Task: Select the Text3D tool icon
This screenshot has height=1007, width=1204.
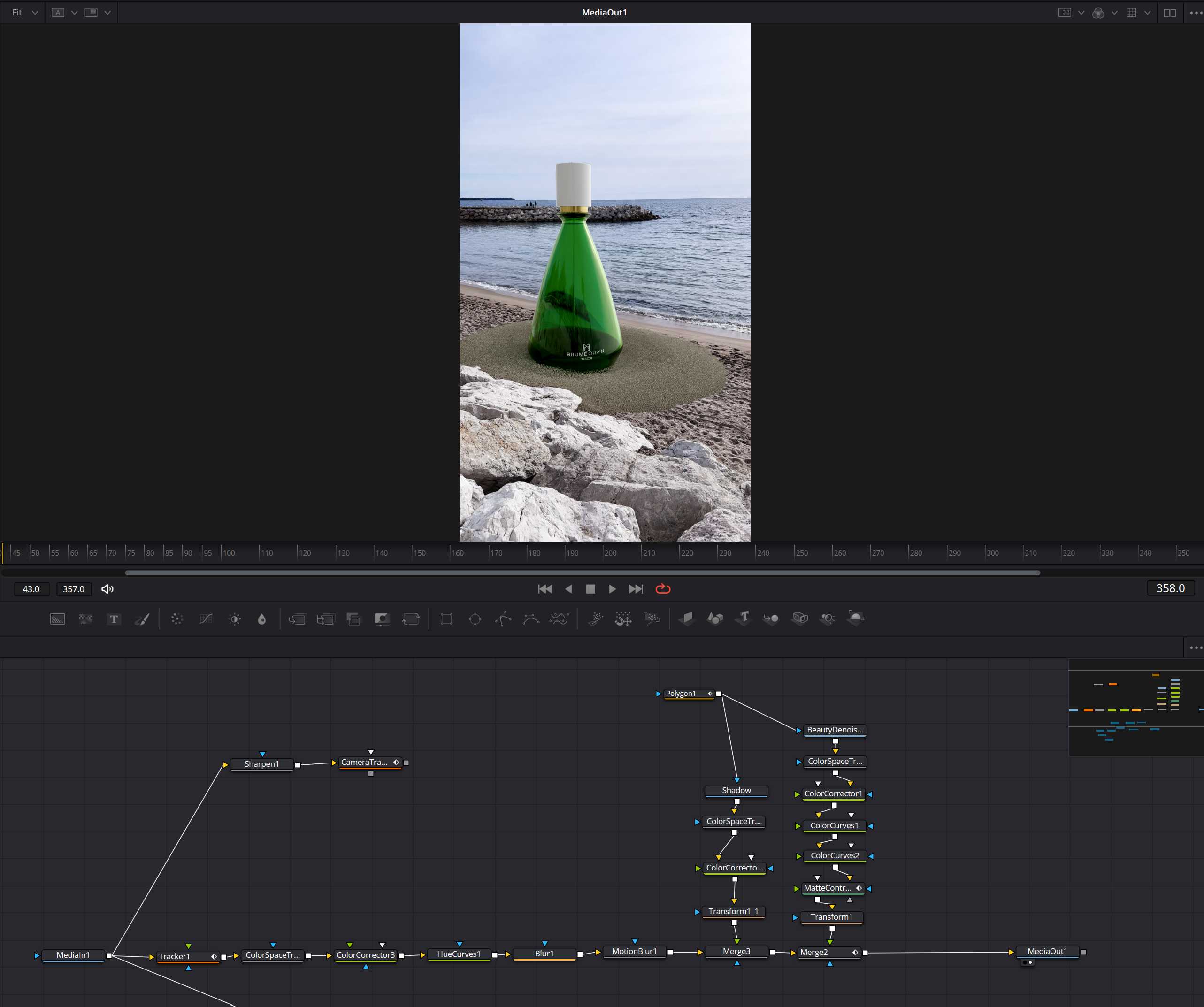Action: [x=744, y=619]
